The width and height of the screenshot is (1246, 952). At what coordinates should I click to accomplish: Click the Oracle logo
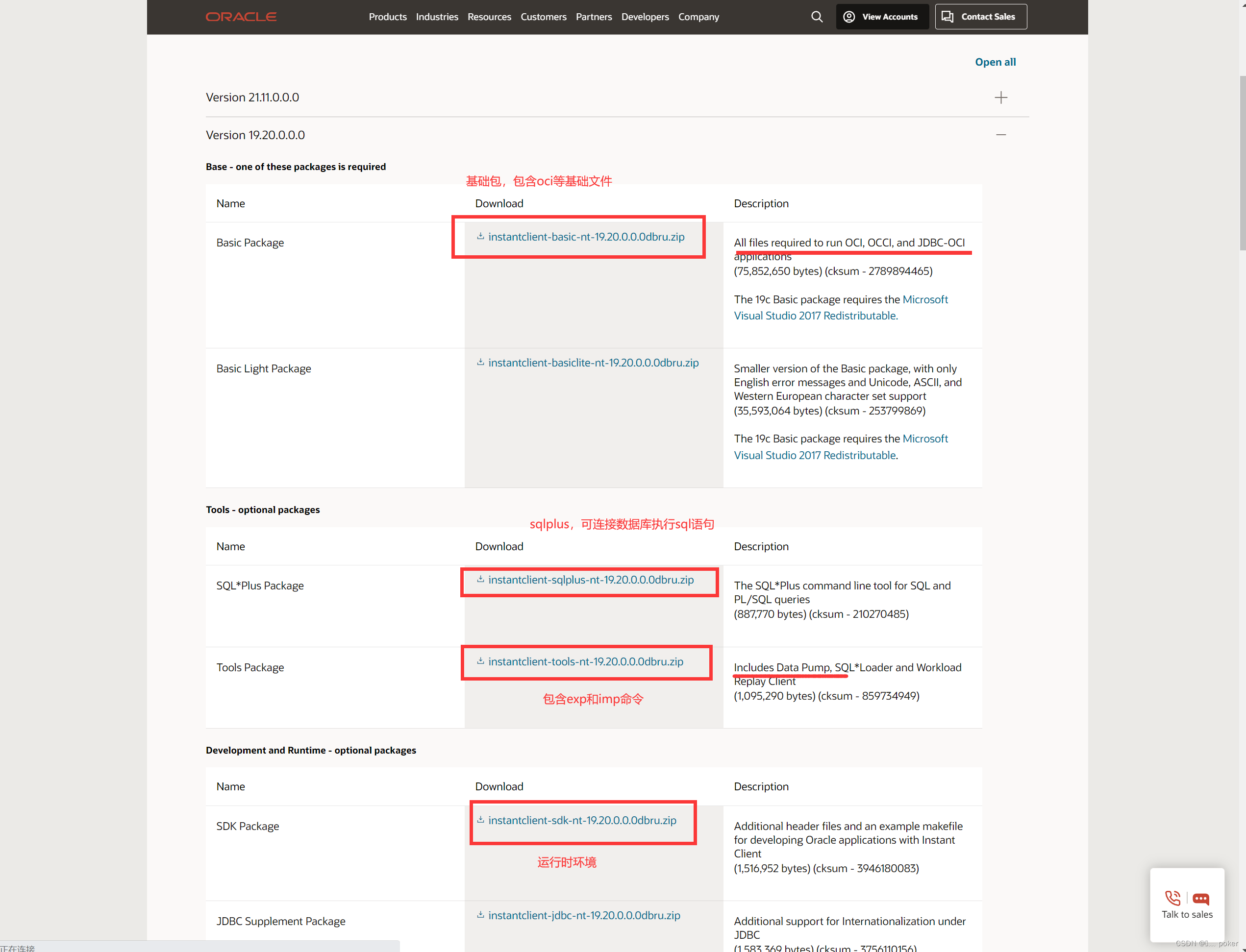click(x=241, y=17)
